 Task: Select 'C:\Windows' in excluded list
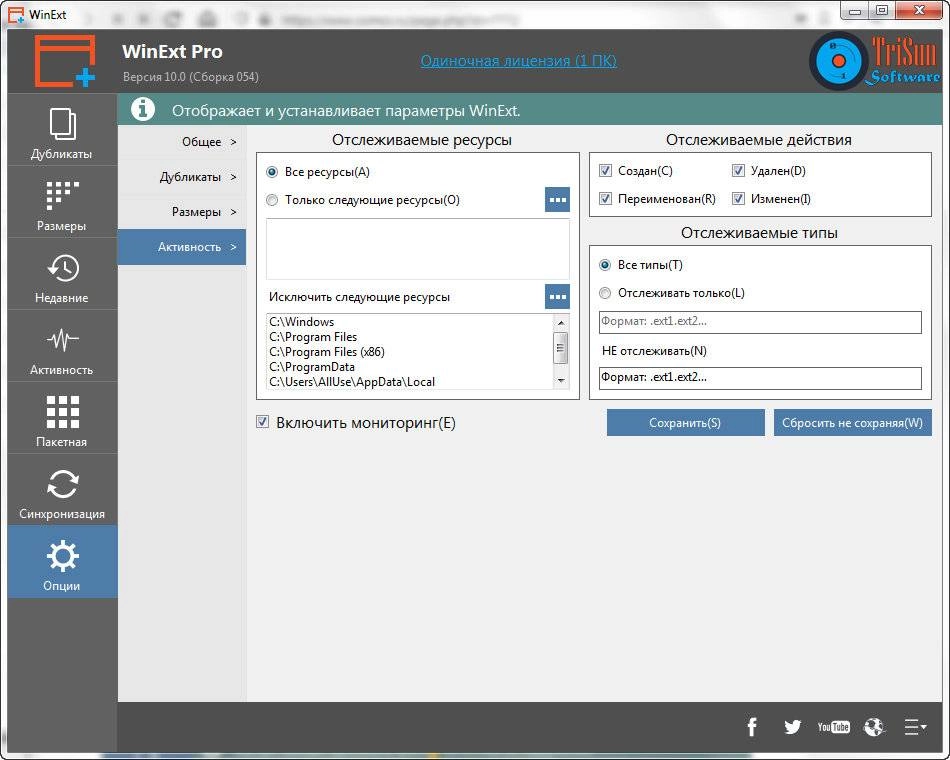click(x=302, y=322)
